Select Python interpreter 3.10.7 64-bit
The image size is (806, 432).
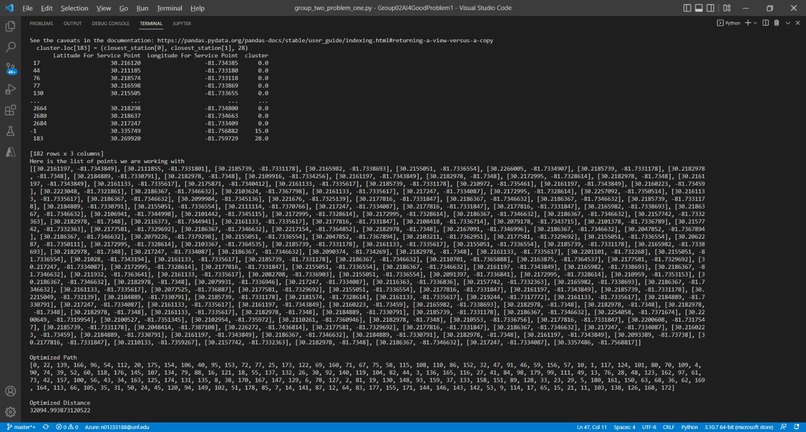738,427
